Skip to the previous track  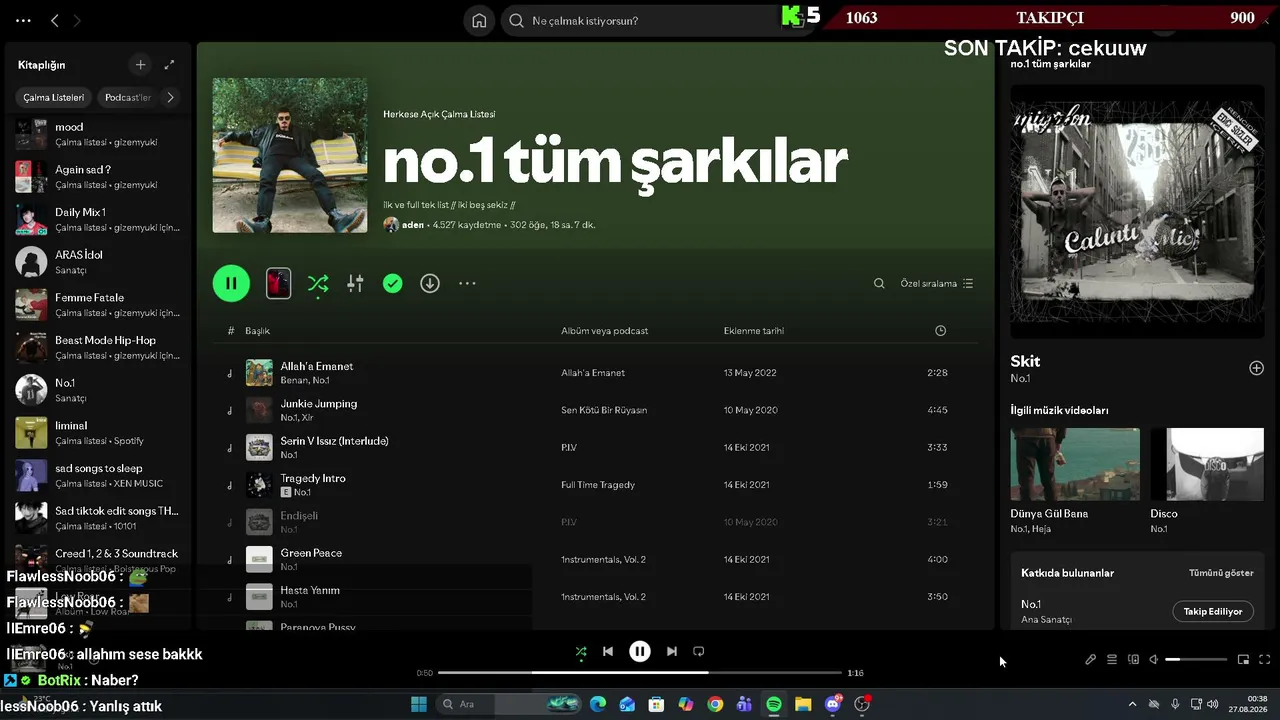tap(608, 651)
